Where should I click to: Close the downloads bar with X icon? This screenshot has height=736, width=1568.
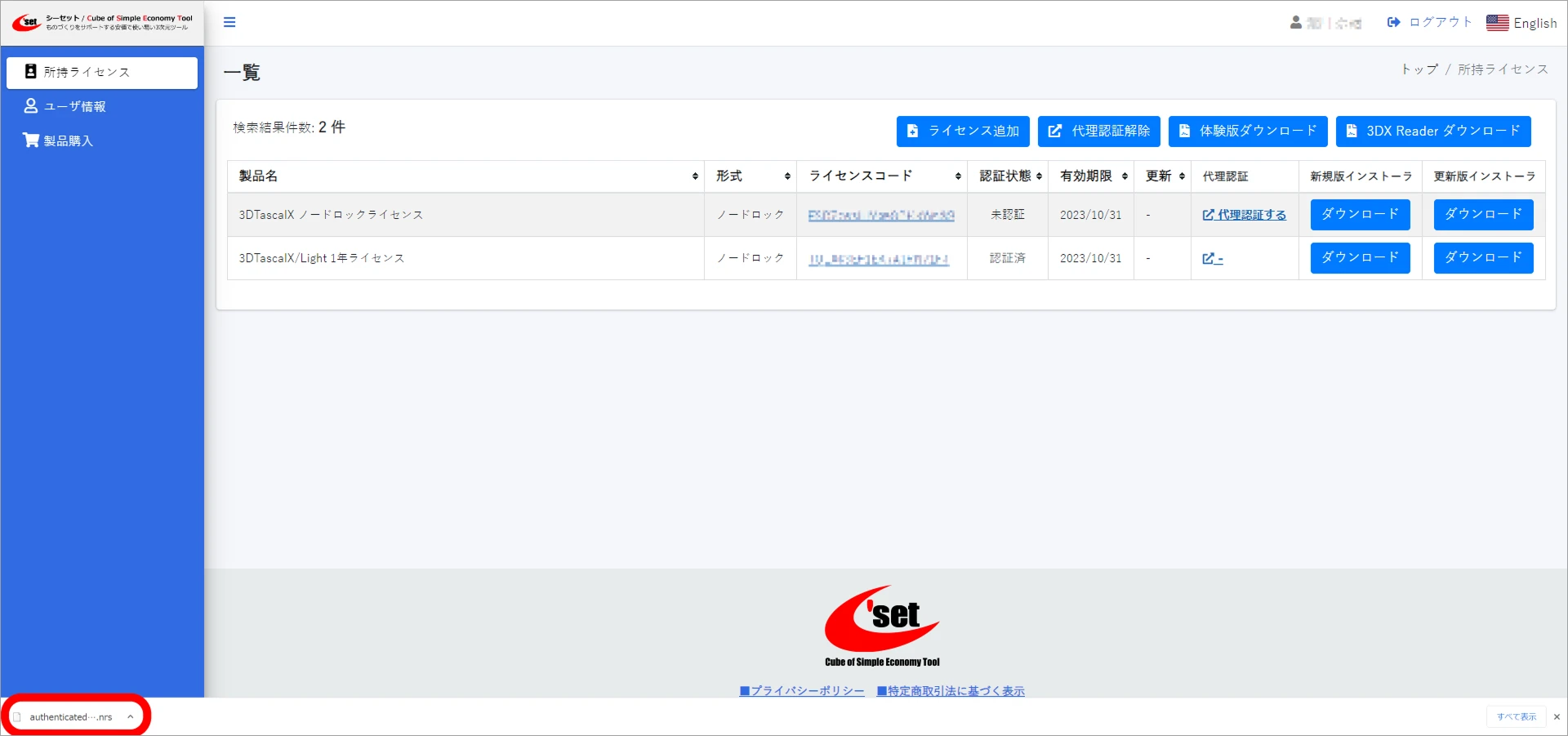(1557, 717)
